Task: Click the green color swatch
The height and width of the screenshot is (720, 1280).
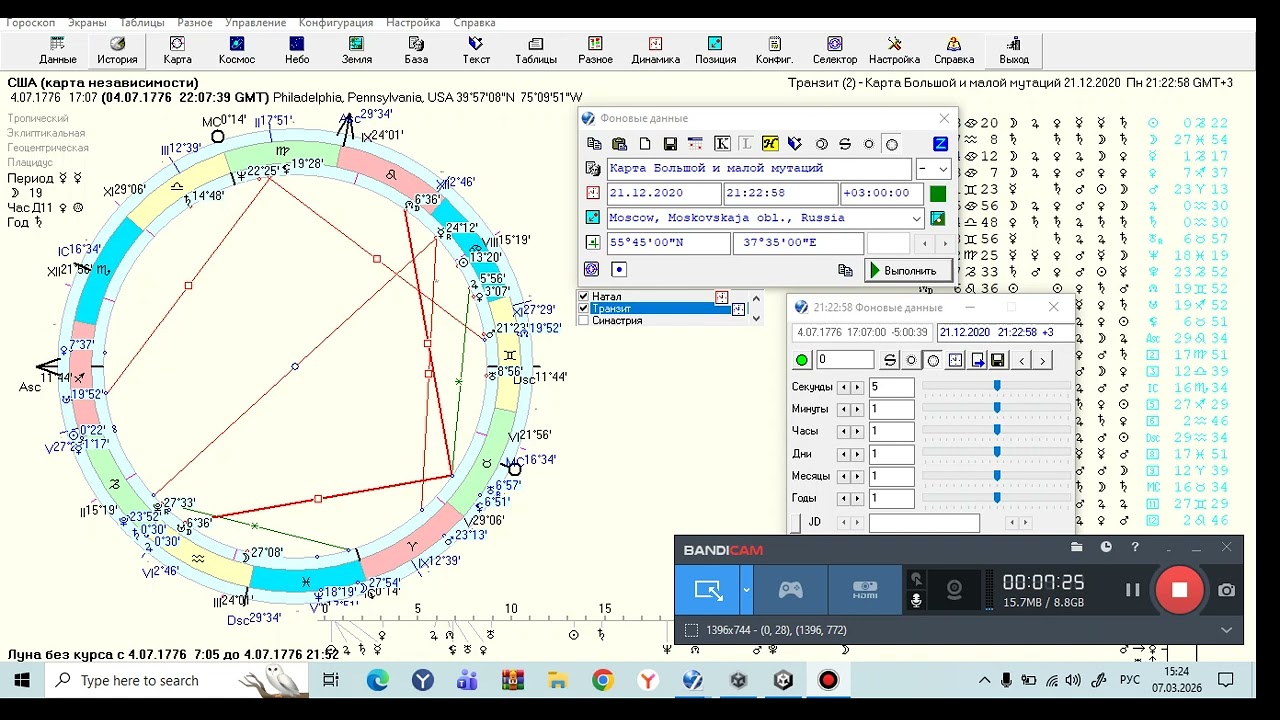Action: pyautogui.click(x=937, y=194)
